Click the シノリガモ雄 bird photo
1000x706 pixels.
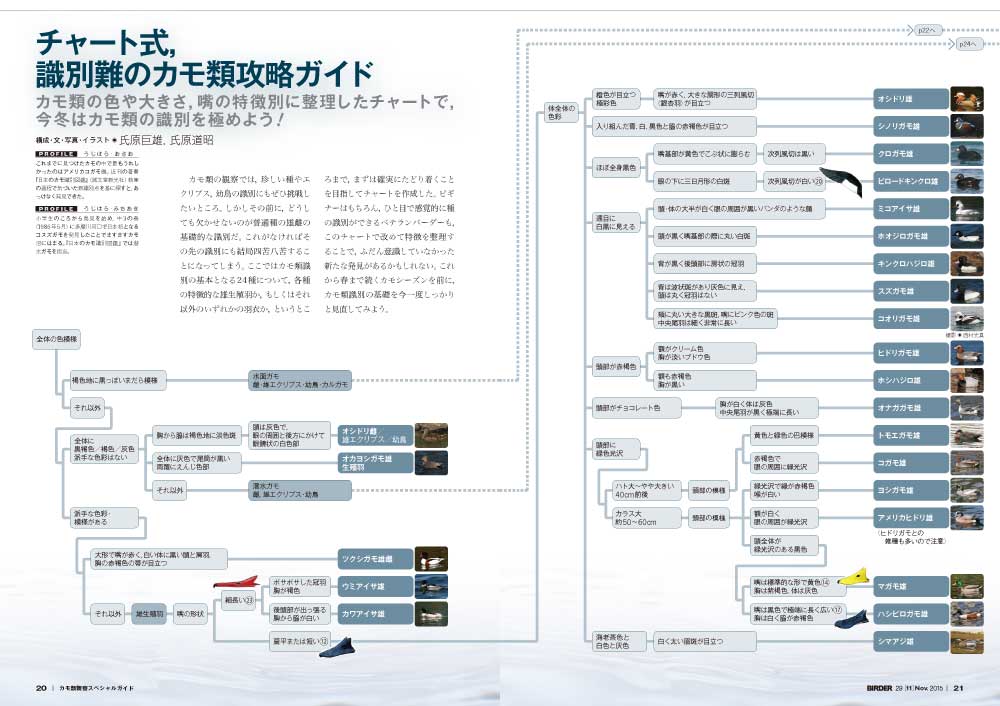(x=967, y=126)
